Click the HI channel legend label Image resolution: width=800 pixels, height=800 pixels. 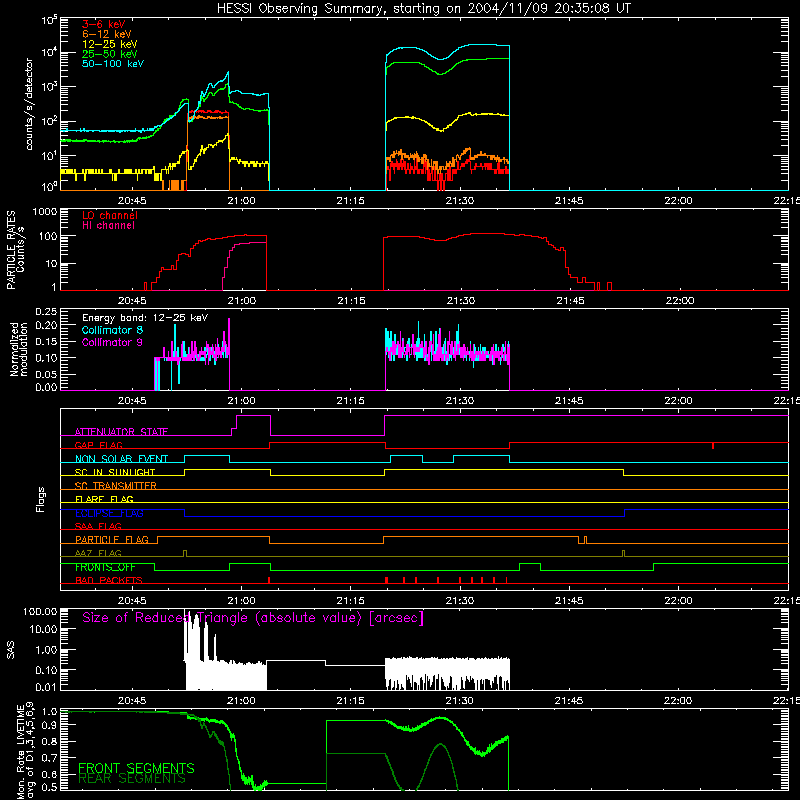(108, 226)
